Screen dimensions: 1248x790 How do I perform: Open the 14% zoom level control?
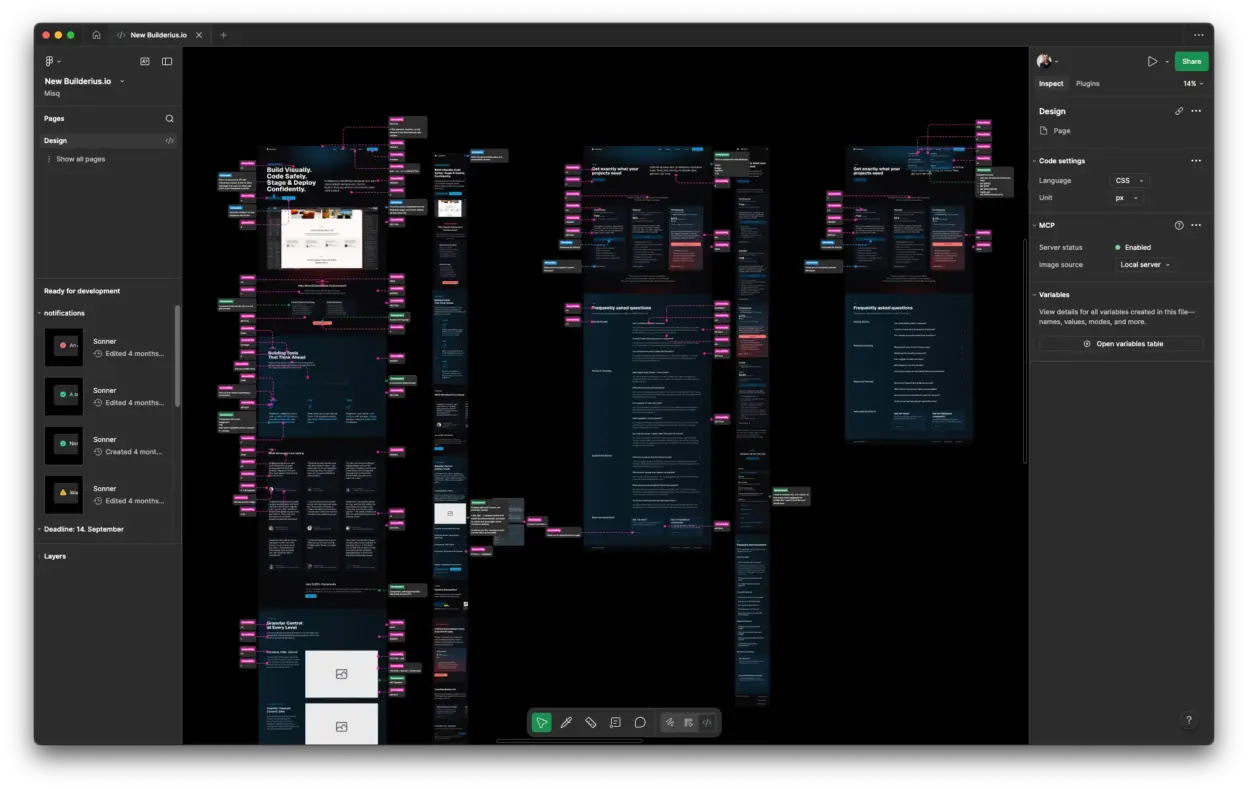coord(1191,83)
